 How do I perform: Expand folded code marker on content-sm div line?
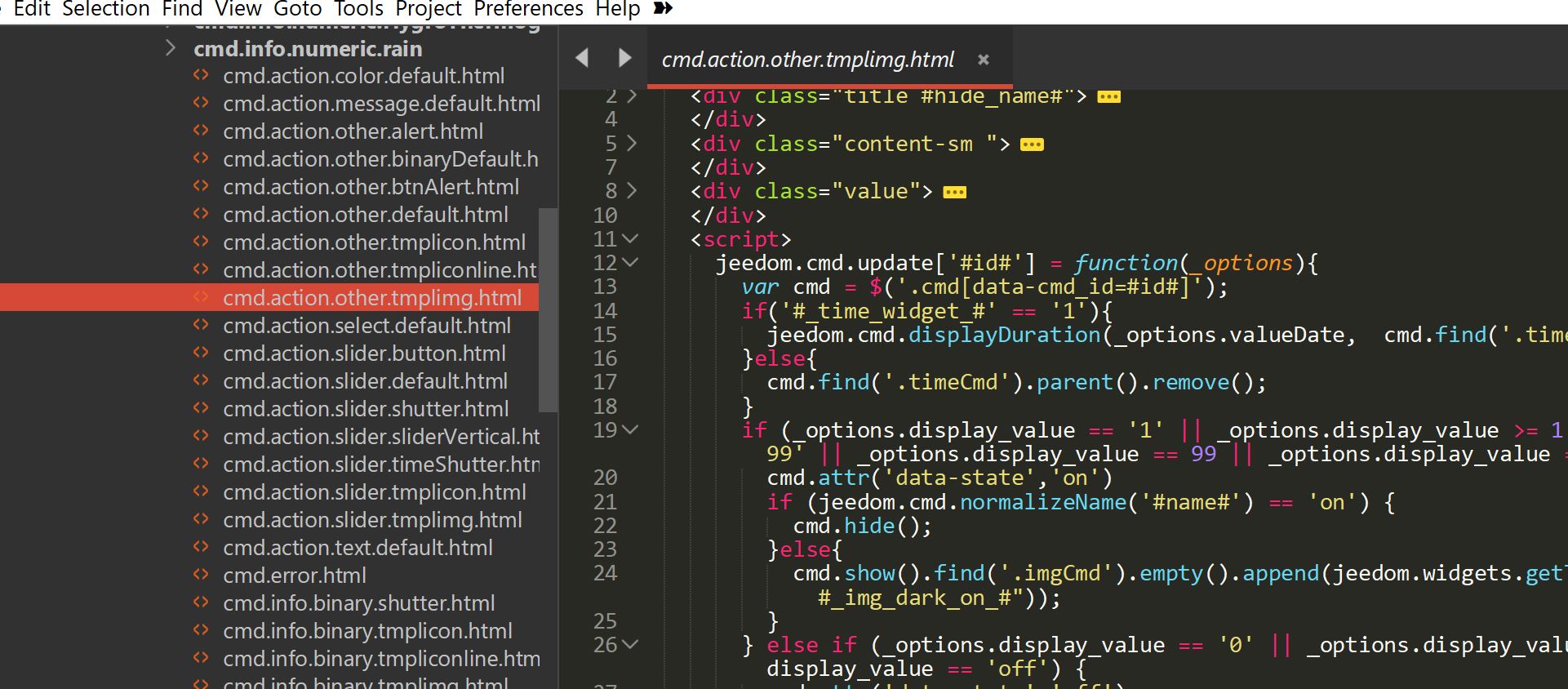(1032, 145)
